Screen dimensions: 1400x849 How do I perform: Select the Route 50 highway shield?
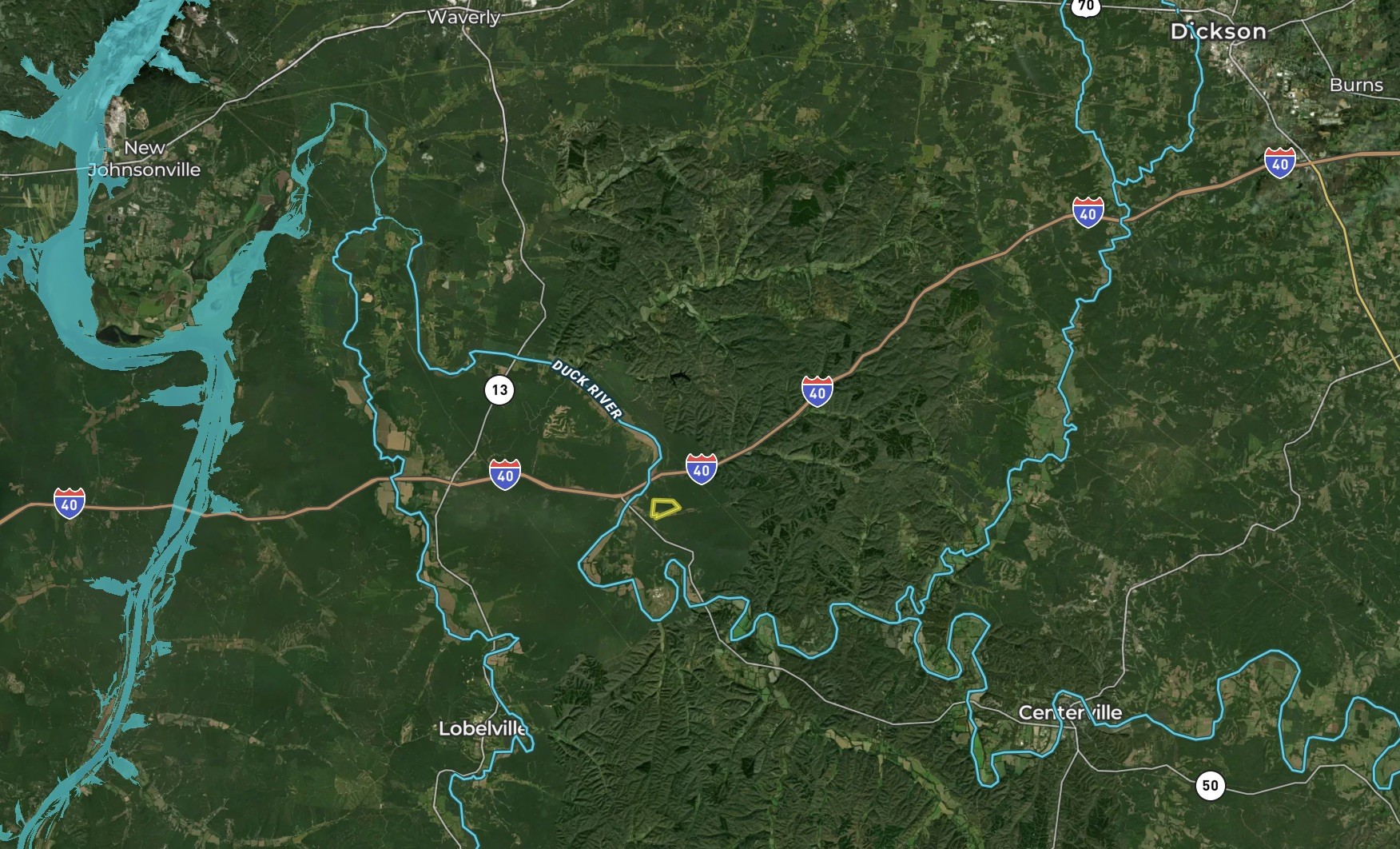click(1211, 785)
